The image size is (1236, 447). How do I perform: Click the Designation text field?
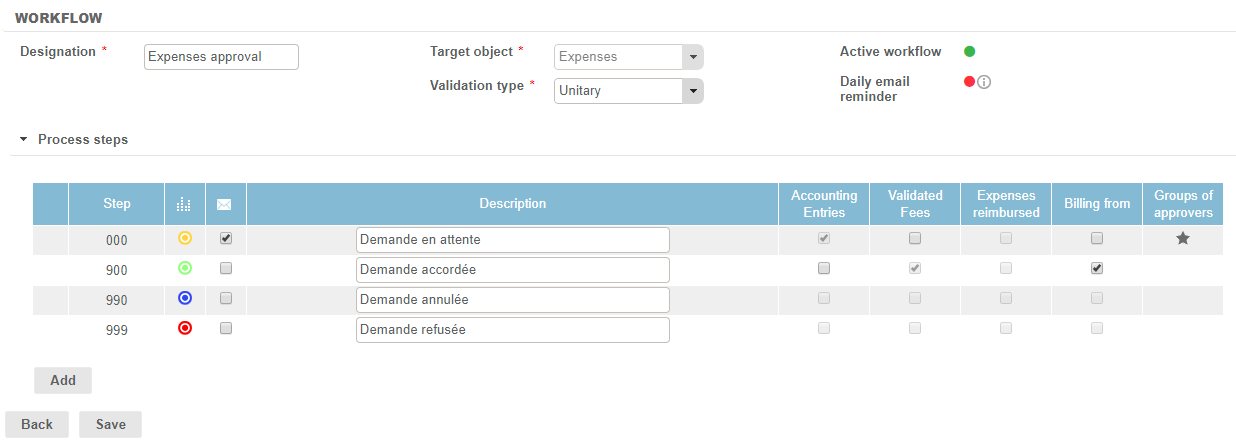pos(221,57)
